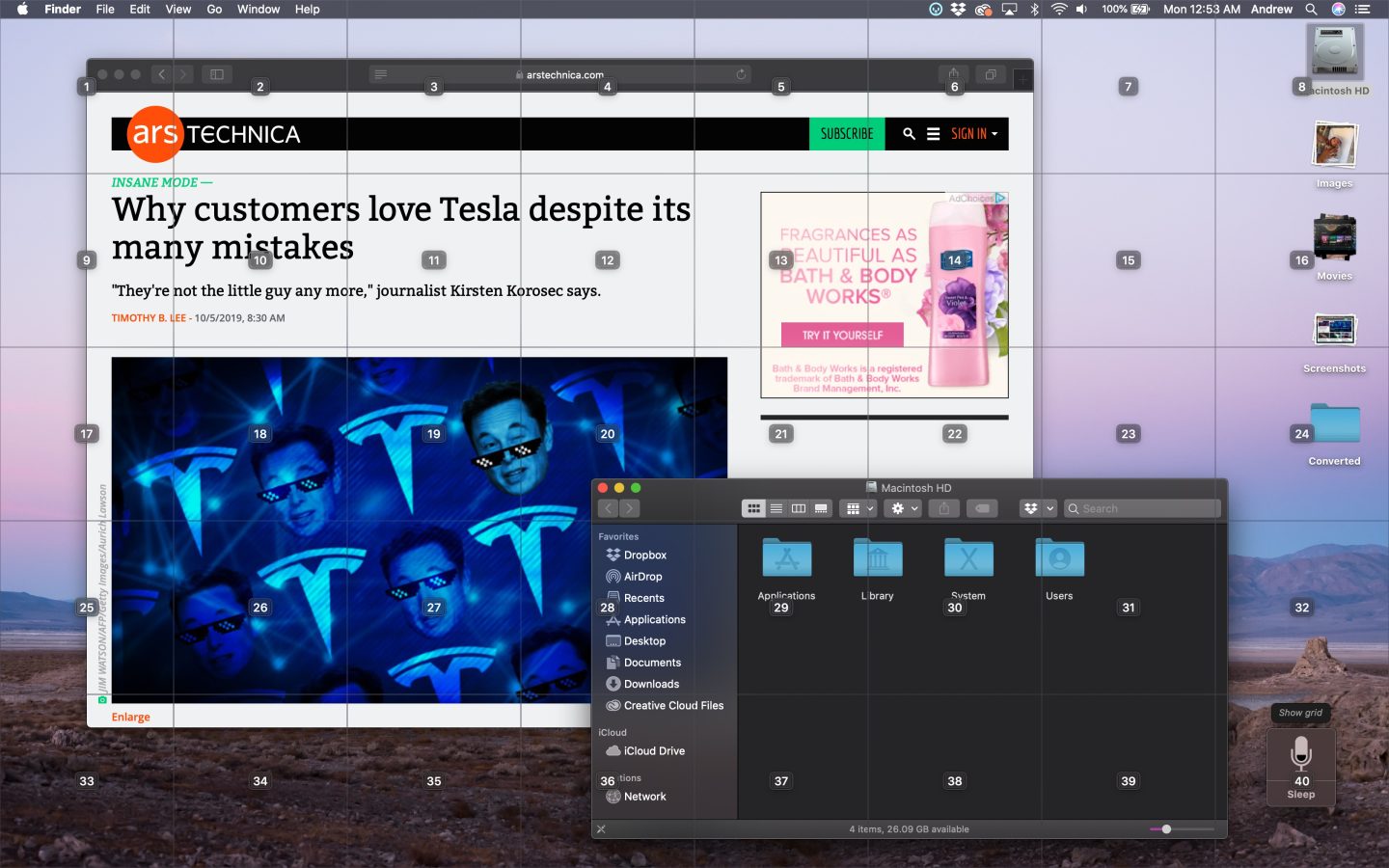The width and height of the screenshot is (1389, 868).
Task: Click the Enlarge link below the image
Action: 130,717
